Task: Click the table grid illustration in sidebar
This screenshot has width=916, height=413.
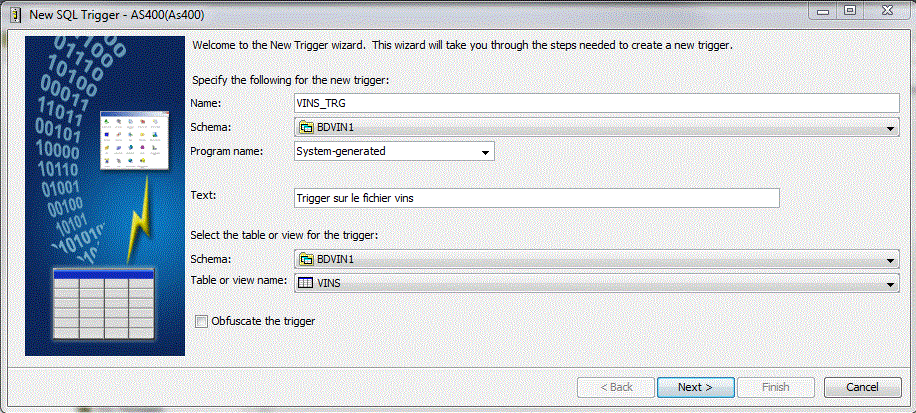Action: (103, 304)
